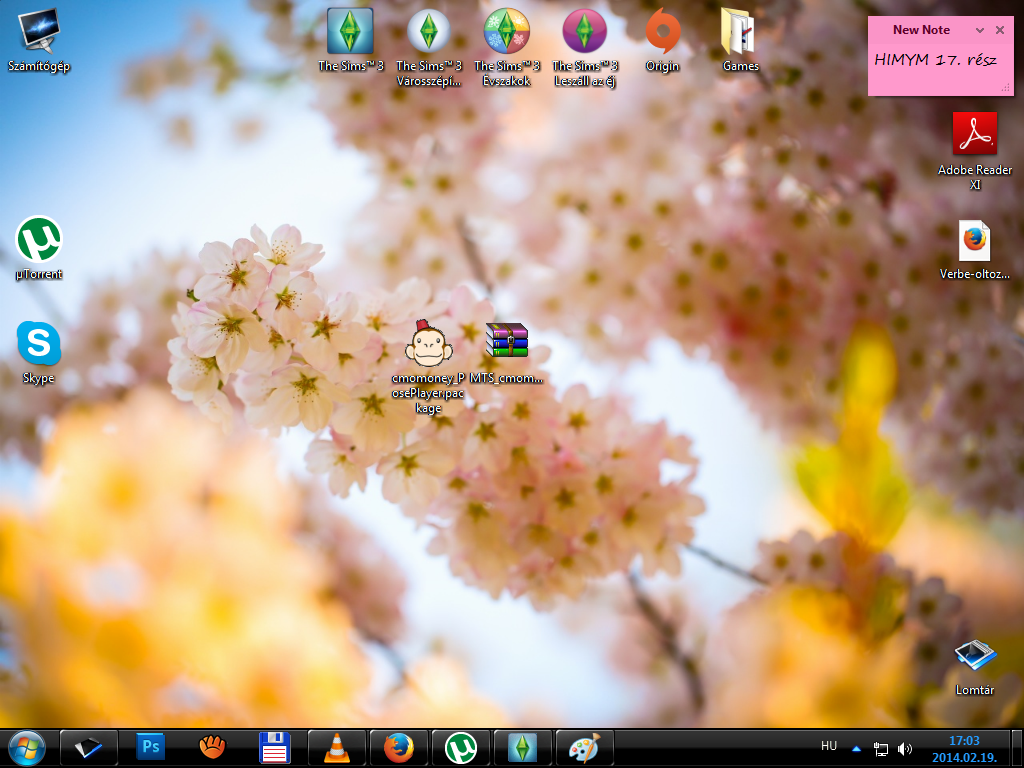Open the Games folder
This screenshot has width=1024, height=768.
[x=740, y=40]
